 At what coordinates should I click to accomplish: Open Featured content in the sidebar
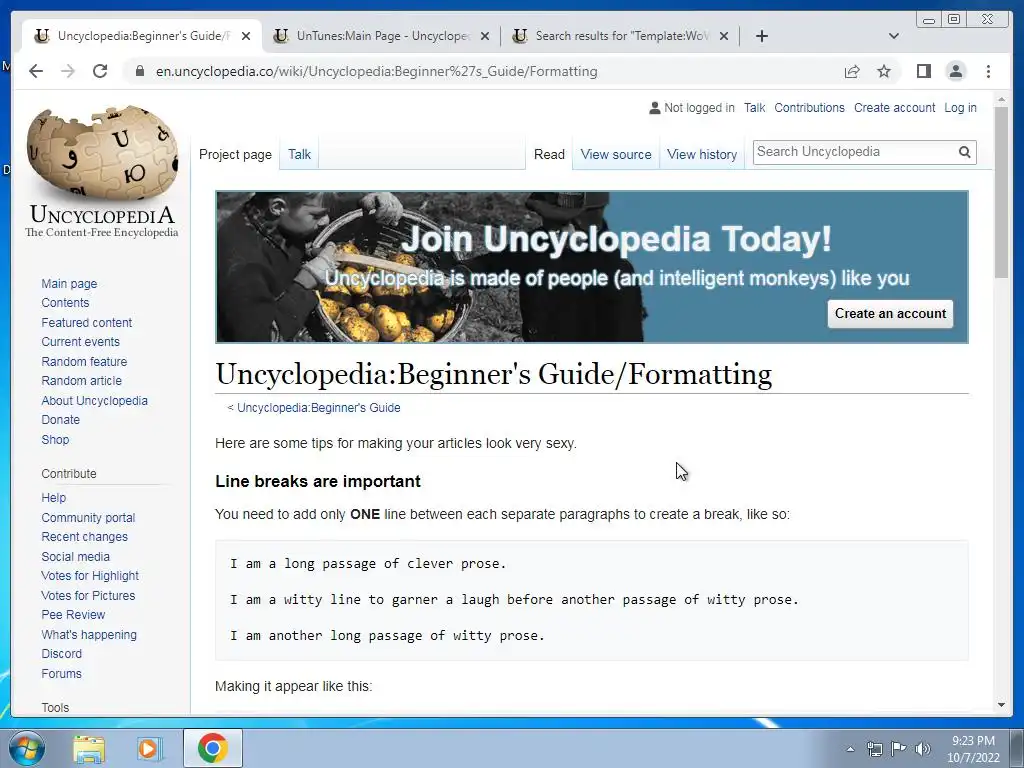(87, 323)
